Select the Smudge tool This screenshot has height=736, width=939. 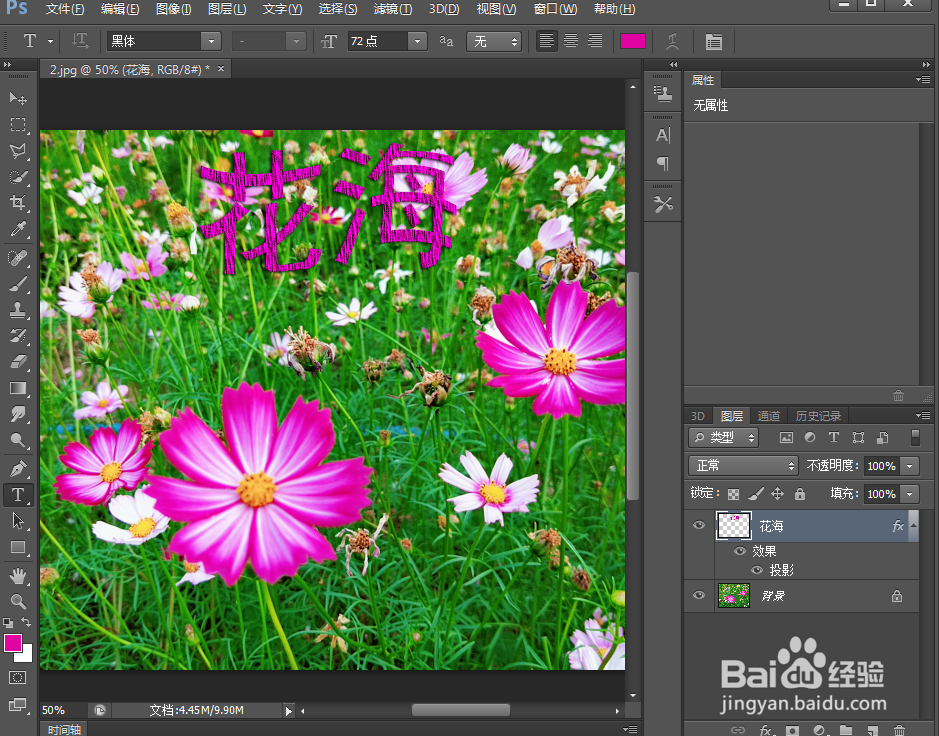click(x=18, y=414)
